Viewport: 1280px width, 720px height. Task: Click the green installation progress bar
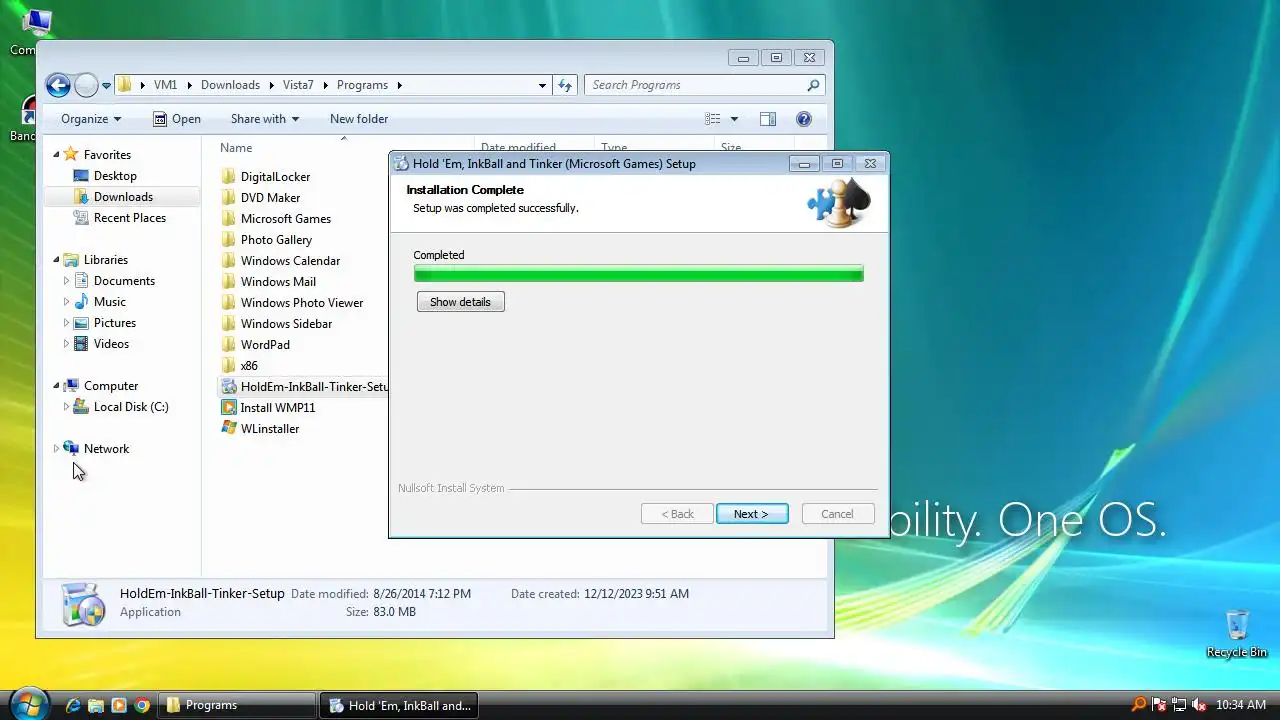tap(638, 274)
